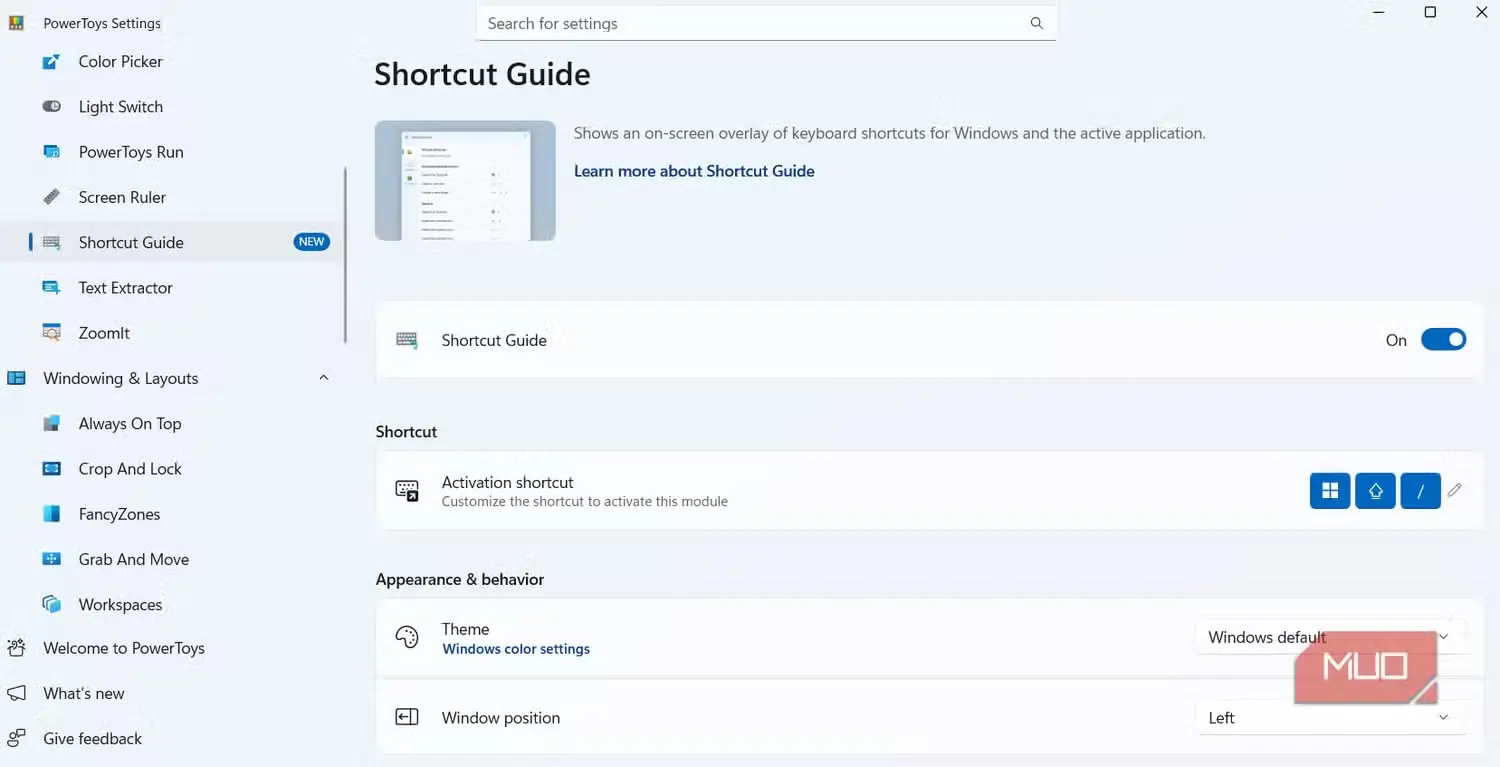Screen dimensions: 1500x767
Task: Click the Crop And Lock label
Action: pyautogui.click(x=130, y=469)
